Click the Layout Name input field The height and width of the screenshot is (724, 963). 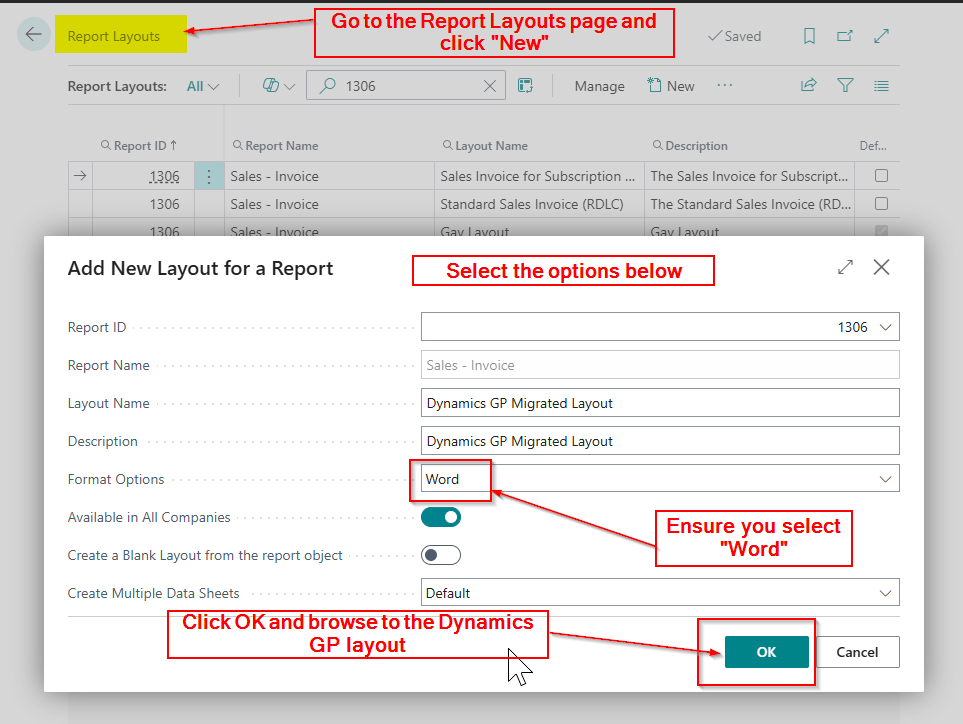(660, 403)
